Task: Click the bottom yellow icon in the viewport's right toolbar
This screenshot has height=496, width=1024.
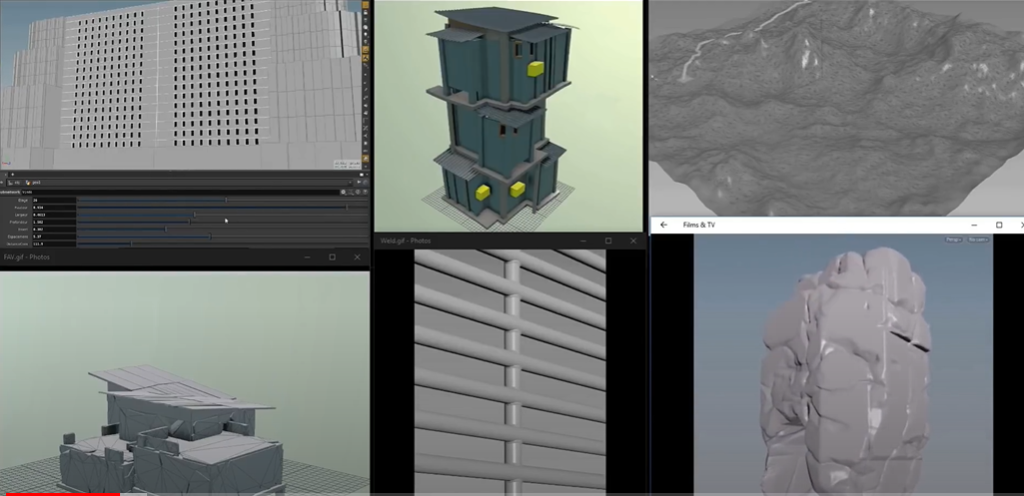Action: [366, 155]
